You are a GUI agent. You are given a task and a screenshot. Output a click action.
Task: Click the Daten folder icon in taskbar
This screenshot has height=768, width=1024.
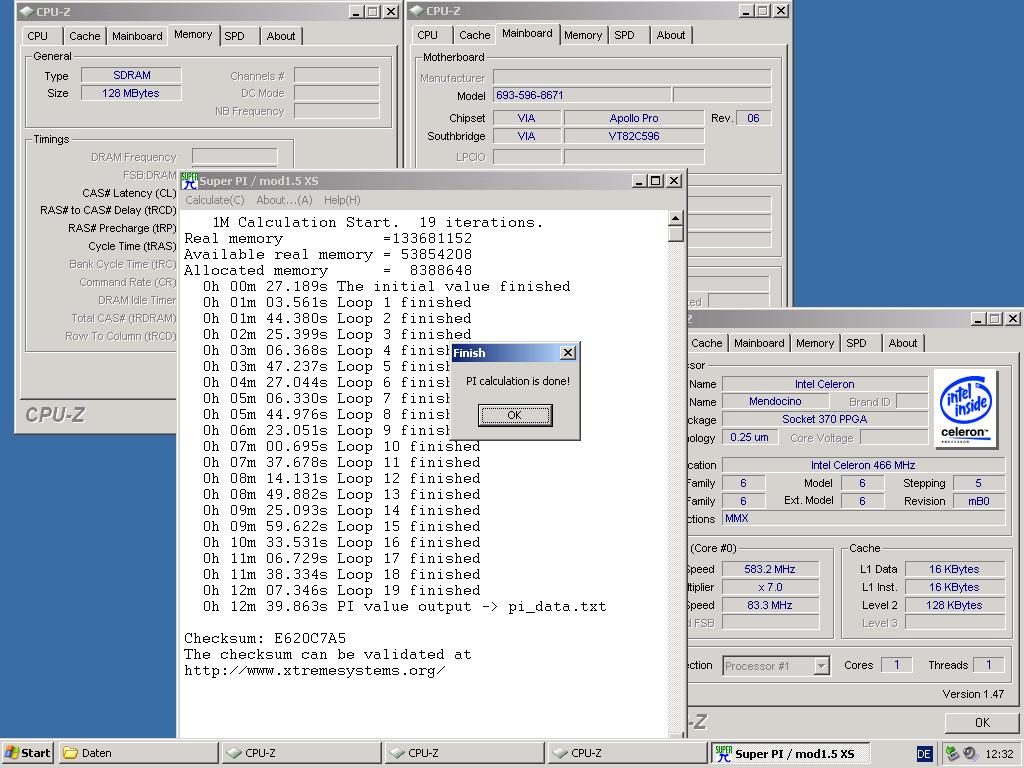[70, 753]
